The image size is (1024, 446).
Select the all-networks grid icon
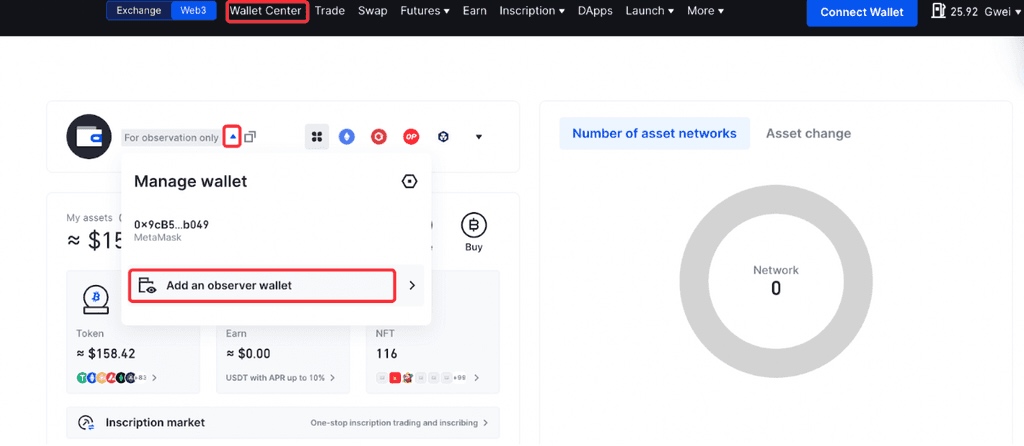point(316,137)
